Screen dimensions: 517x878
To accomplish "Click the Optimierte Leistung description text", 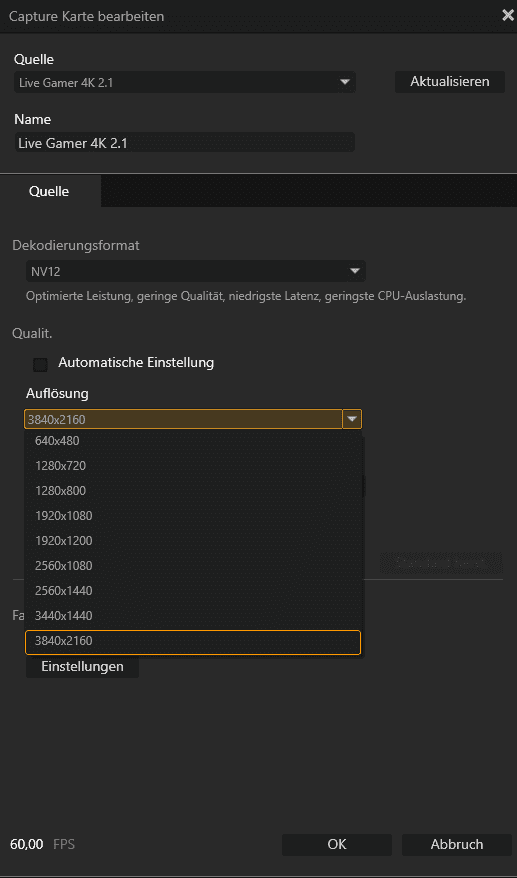I will coord(246,297).
